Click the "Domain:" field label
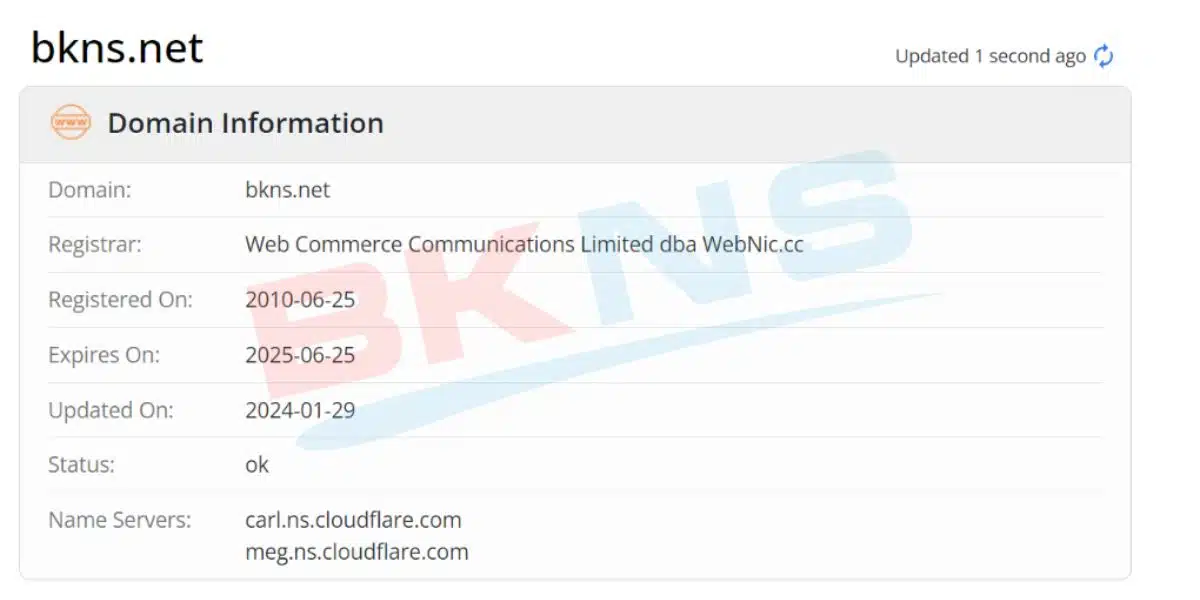The width and height of the screenshot is (1200, 600). (x=89, y=189)
